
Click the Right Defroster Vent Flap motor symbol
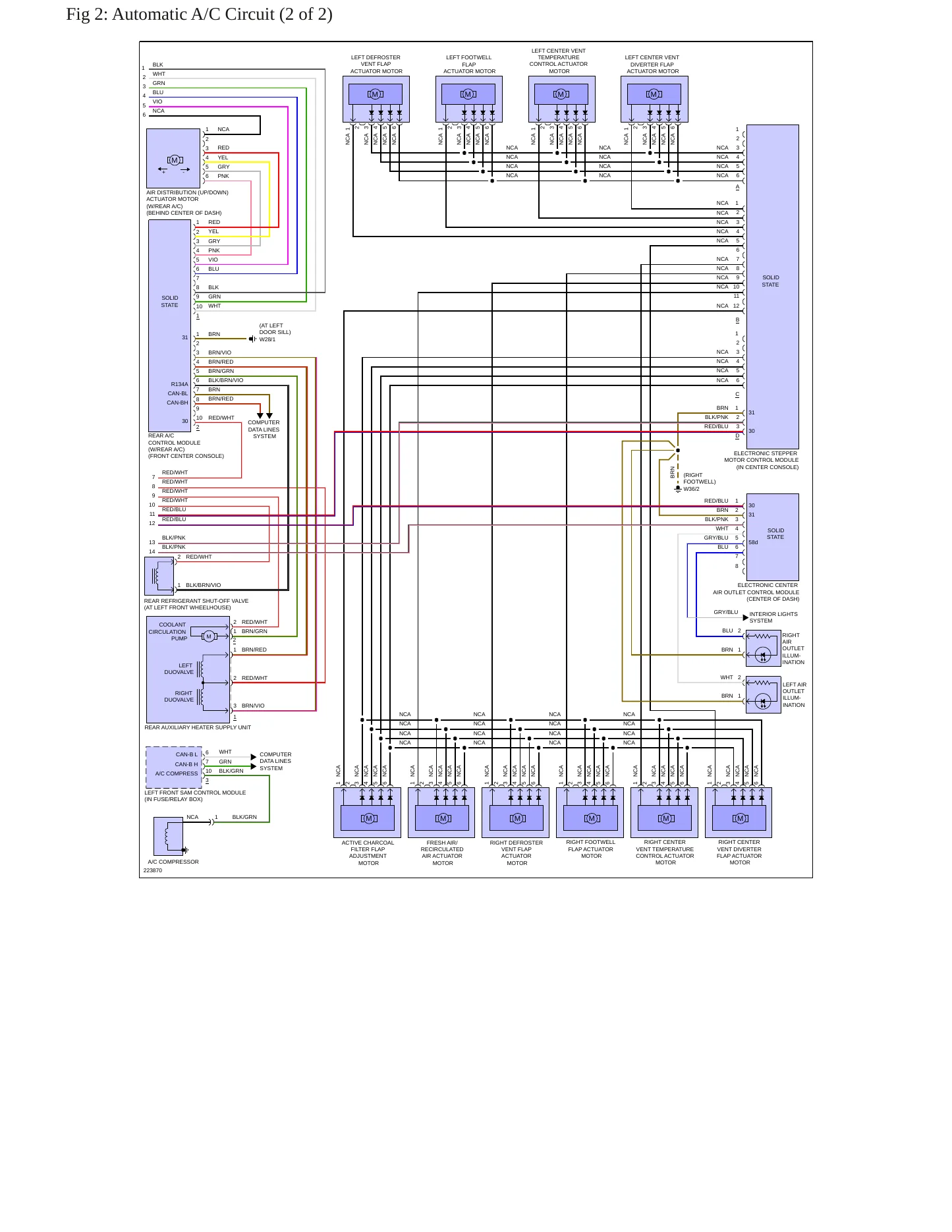point(518,818)
